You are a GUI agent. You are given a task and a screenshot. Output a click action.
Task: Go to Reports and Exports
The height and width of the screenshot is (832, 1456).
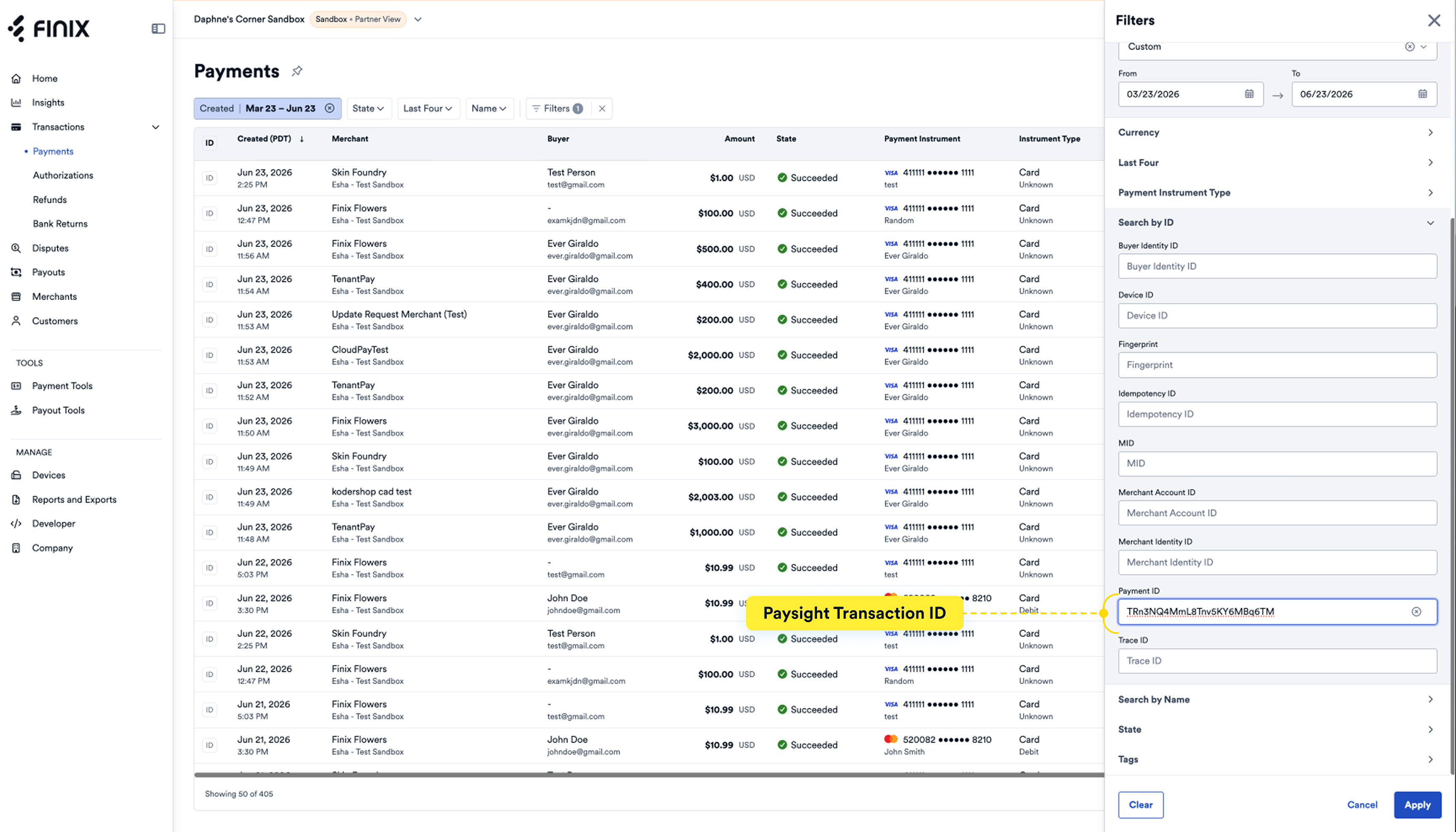(x=74, y=499)
